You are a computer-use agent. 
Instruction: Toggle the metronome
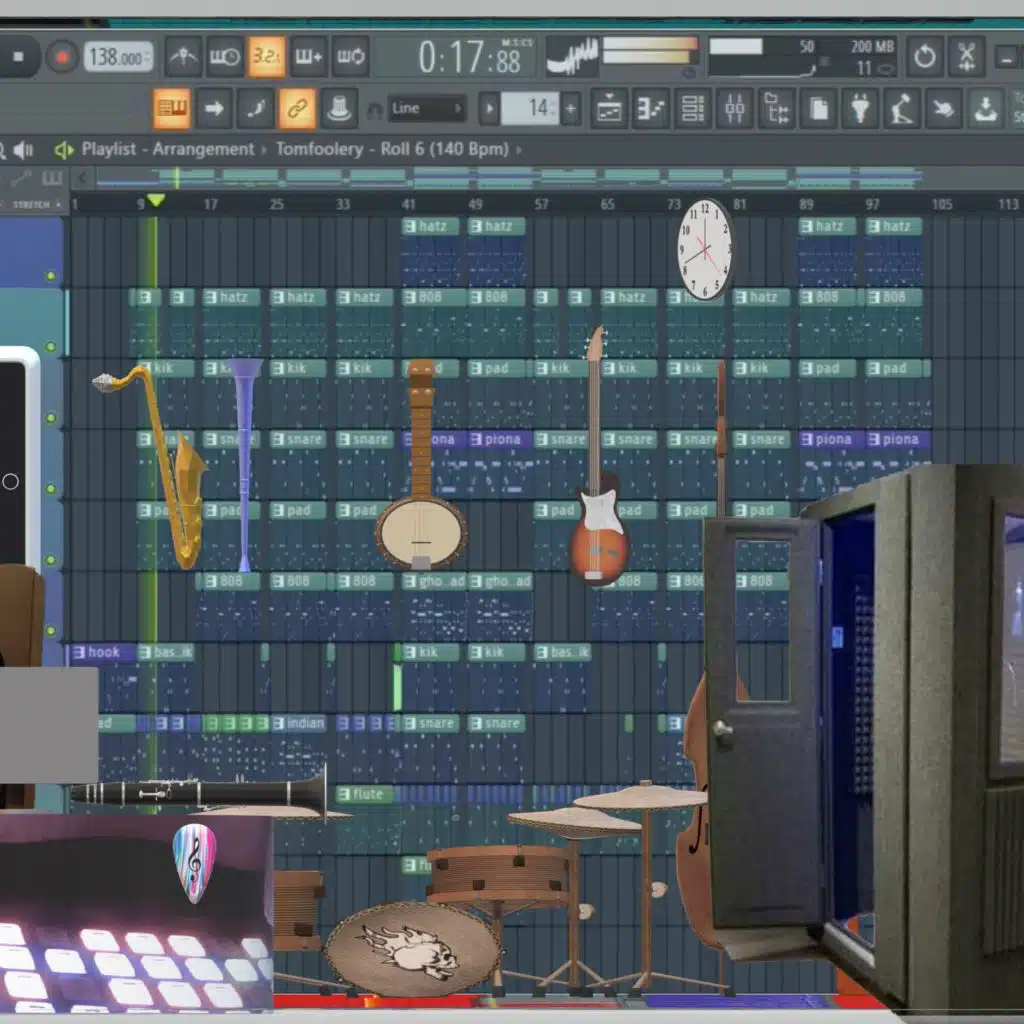(x=182, y=57)
